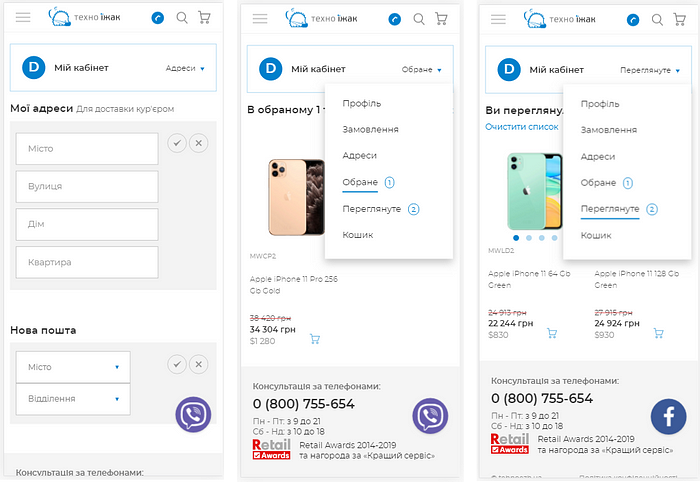
Task: Click the Очистити список link
Action: [521, 127]
